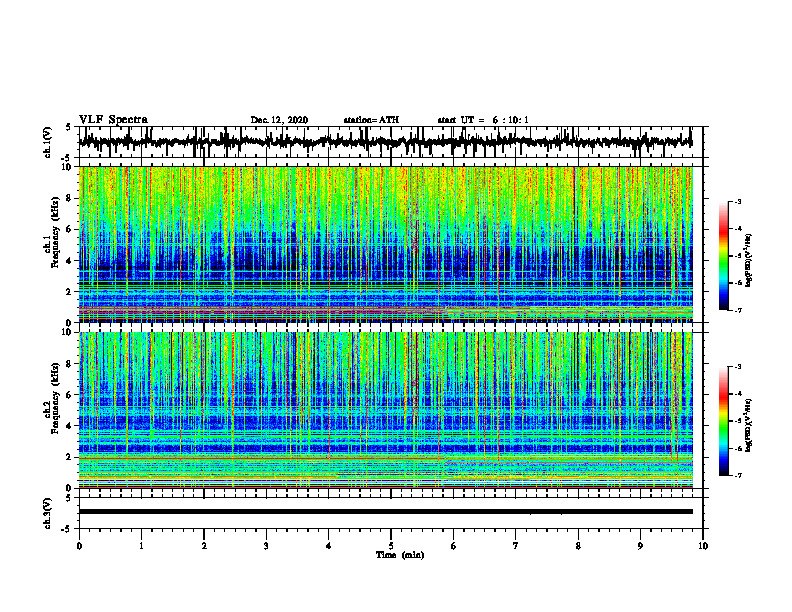The width and height of the screenshot is (792, 612).
Task: Click the "4" tick on ch.1 frequency axis
Action: click(70, 261)
